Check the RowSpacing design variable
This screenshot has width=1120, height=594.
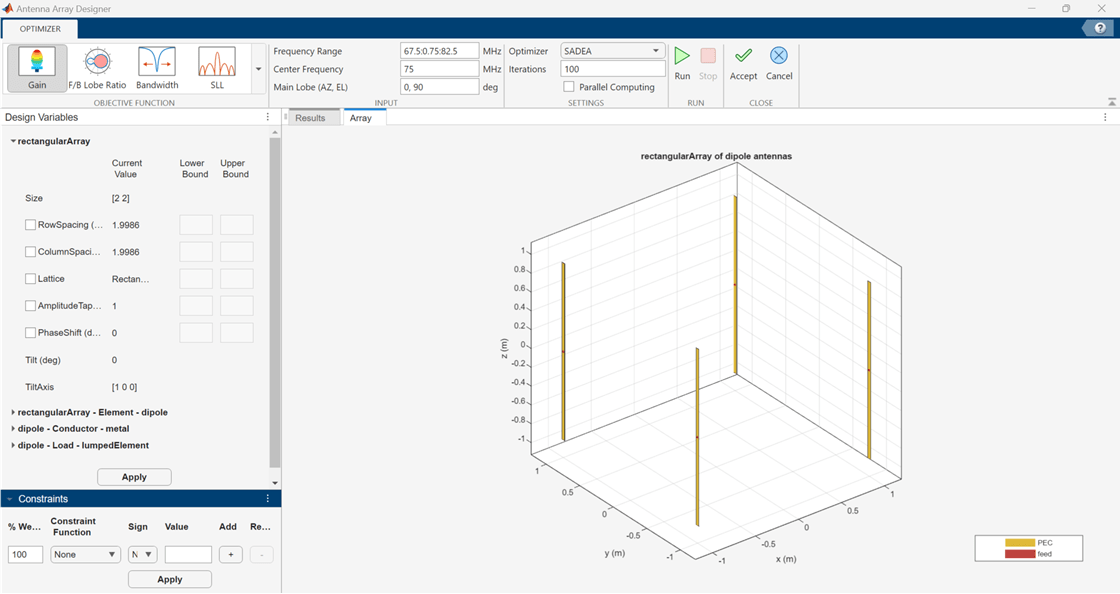(29, 224)
